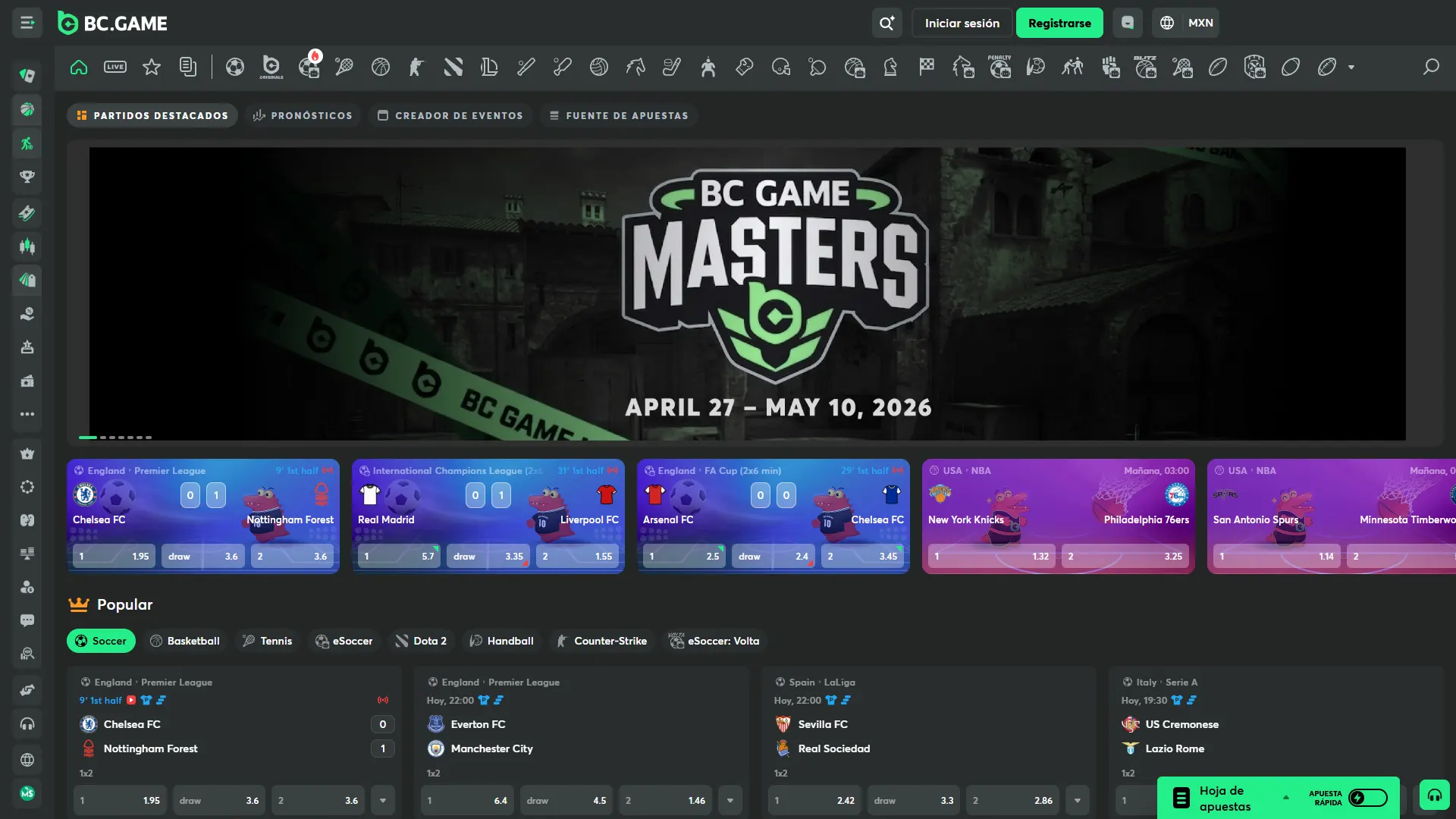The image size is (1456, 819).
Task: Open the hamburger side menu
Action: pyautogui.click(x=27, y=23)
